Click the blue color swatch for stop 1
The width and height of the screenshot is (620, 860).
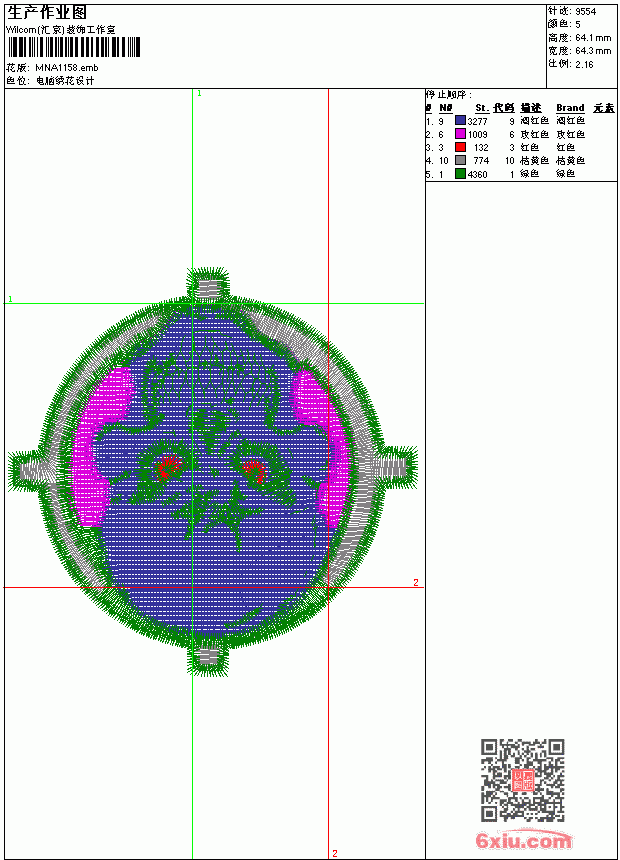[460, 121]
